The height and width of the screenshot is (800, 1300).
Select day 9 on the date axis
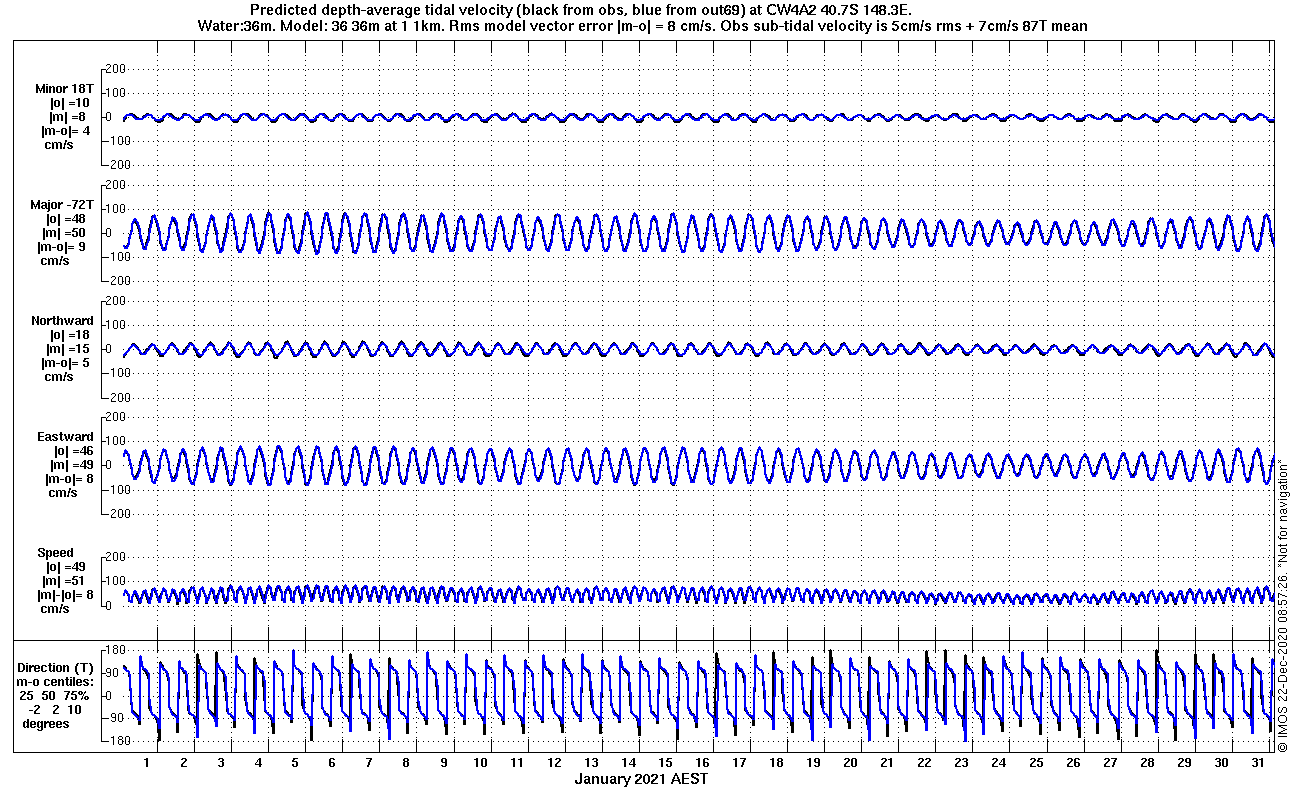443,763
